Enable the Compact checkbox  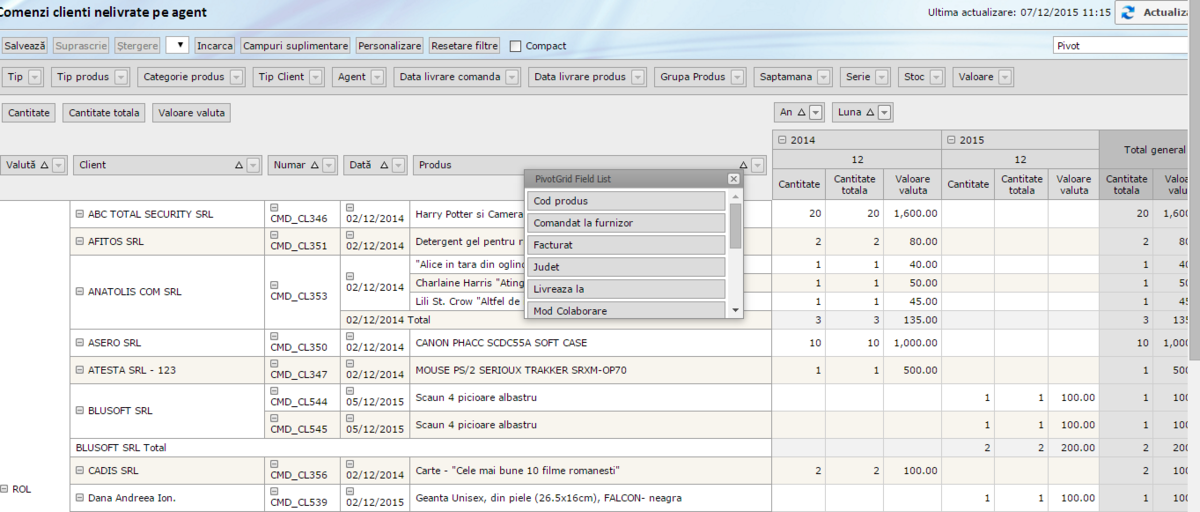point(516,46)
